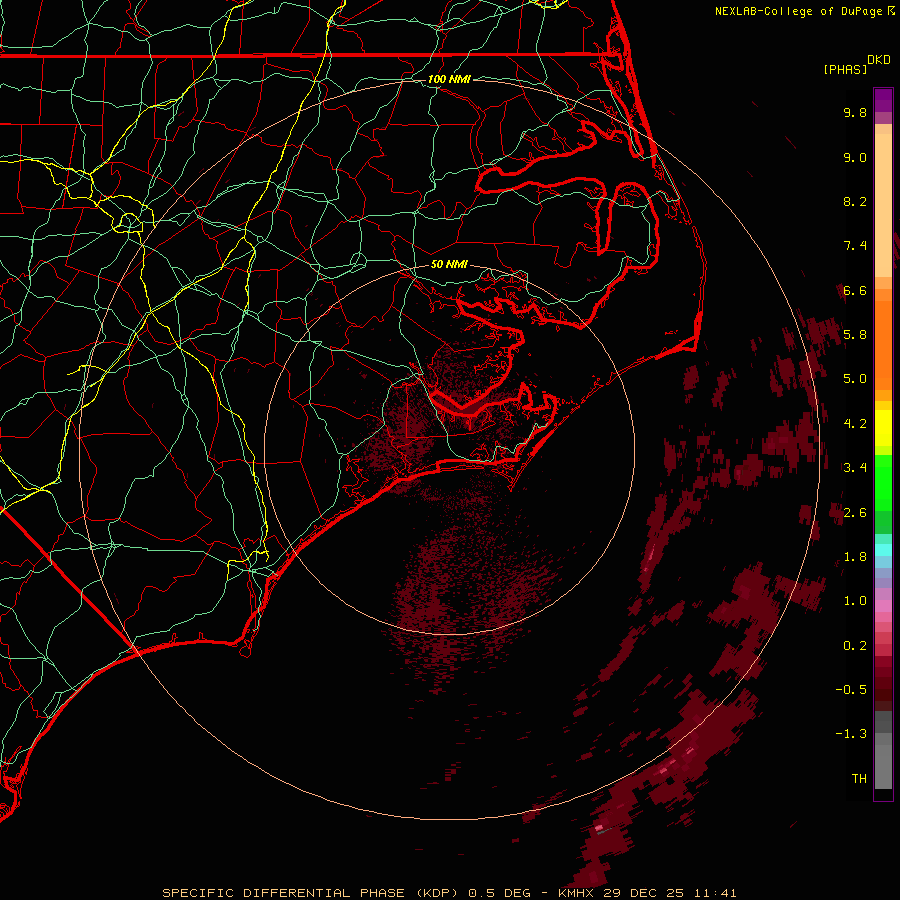
Task: Click the 50 NMI range ring label
Action: pyautogui.click(x=449, y=264)
